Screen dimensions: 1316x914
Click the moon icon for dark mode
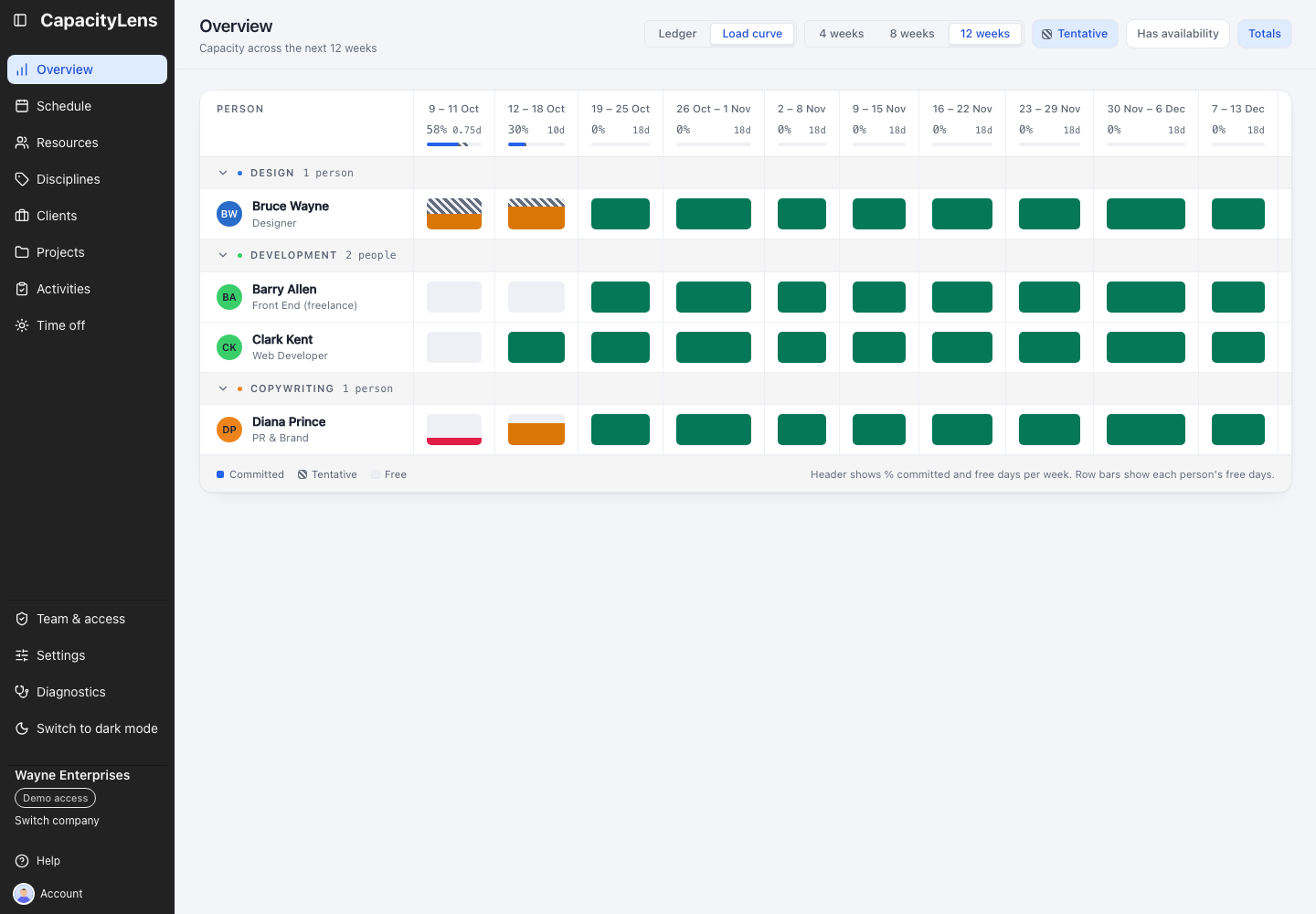coord(22,728)
